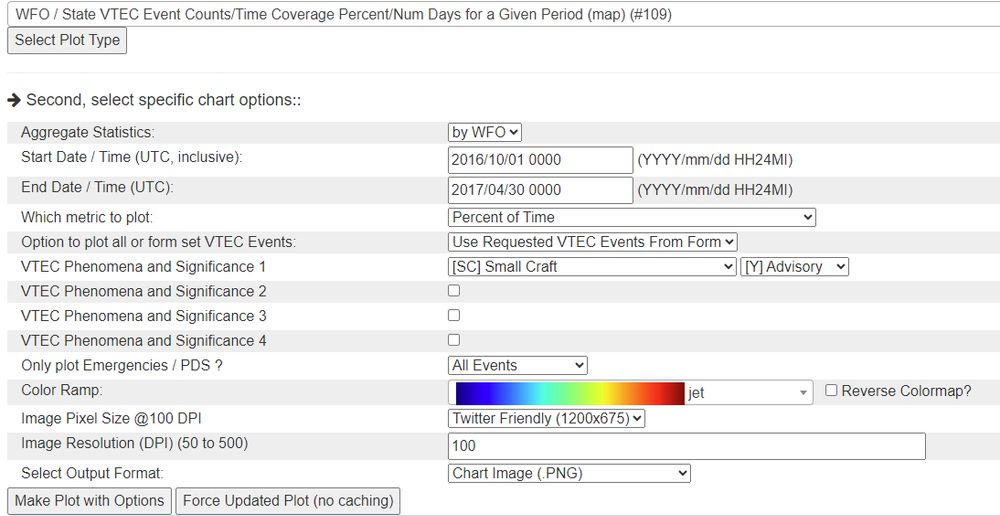Click the jet color ramp gradient preview
Viewport: 1000px width, 516px height.
pyautogui.click(x=569, y=393)
